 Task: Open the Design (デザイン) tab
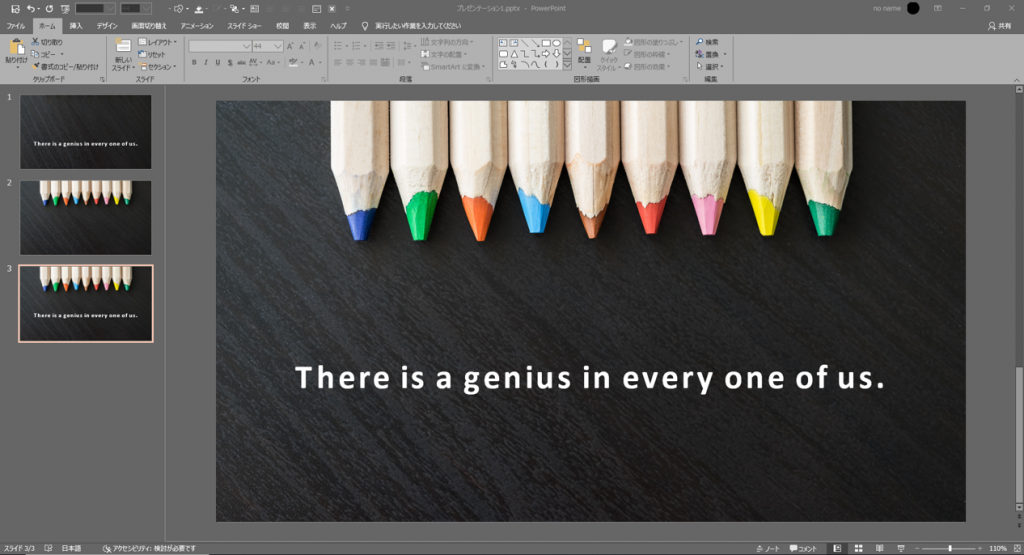(x=107, y=26)
